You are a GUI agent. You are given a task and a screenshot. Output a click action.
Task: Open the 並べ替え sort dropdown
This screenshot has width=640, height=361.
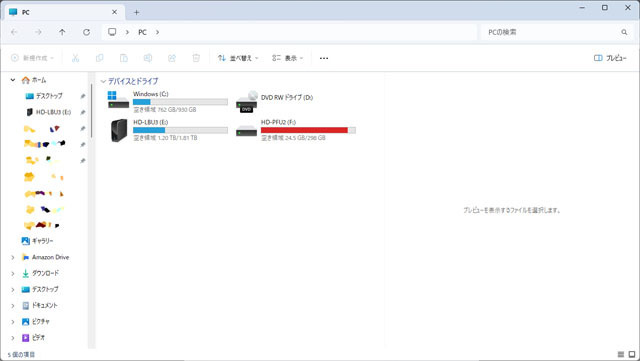[238, 58]
